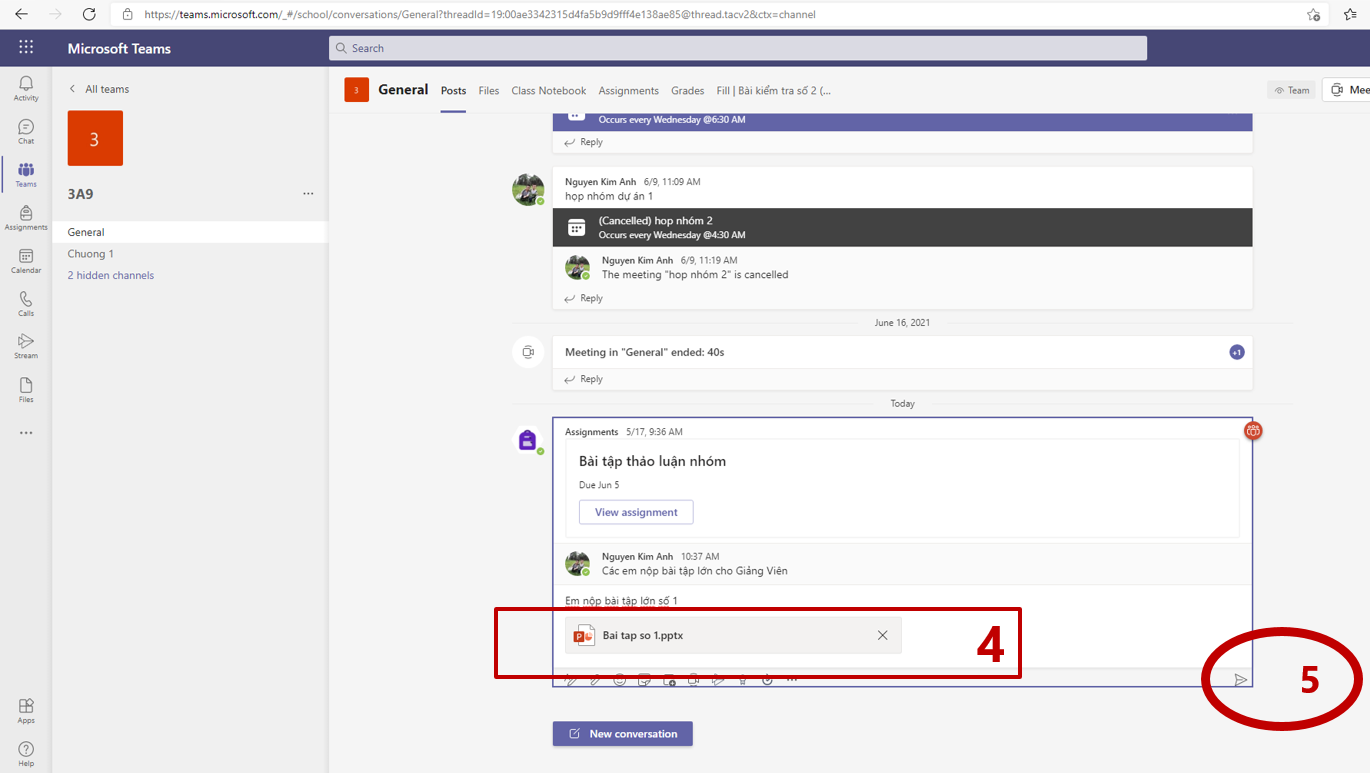Open the Apps store icon

pyautogui.click(x=26, y=710)
